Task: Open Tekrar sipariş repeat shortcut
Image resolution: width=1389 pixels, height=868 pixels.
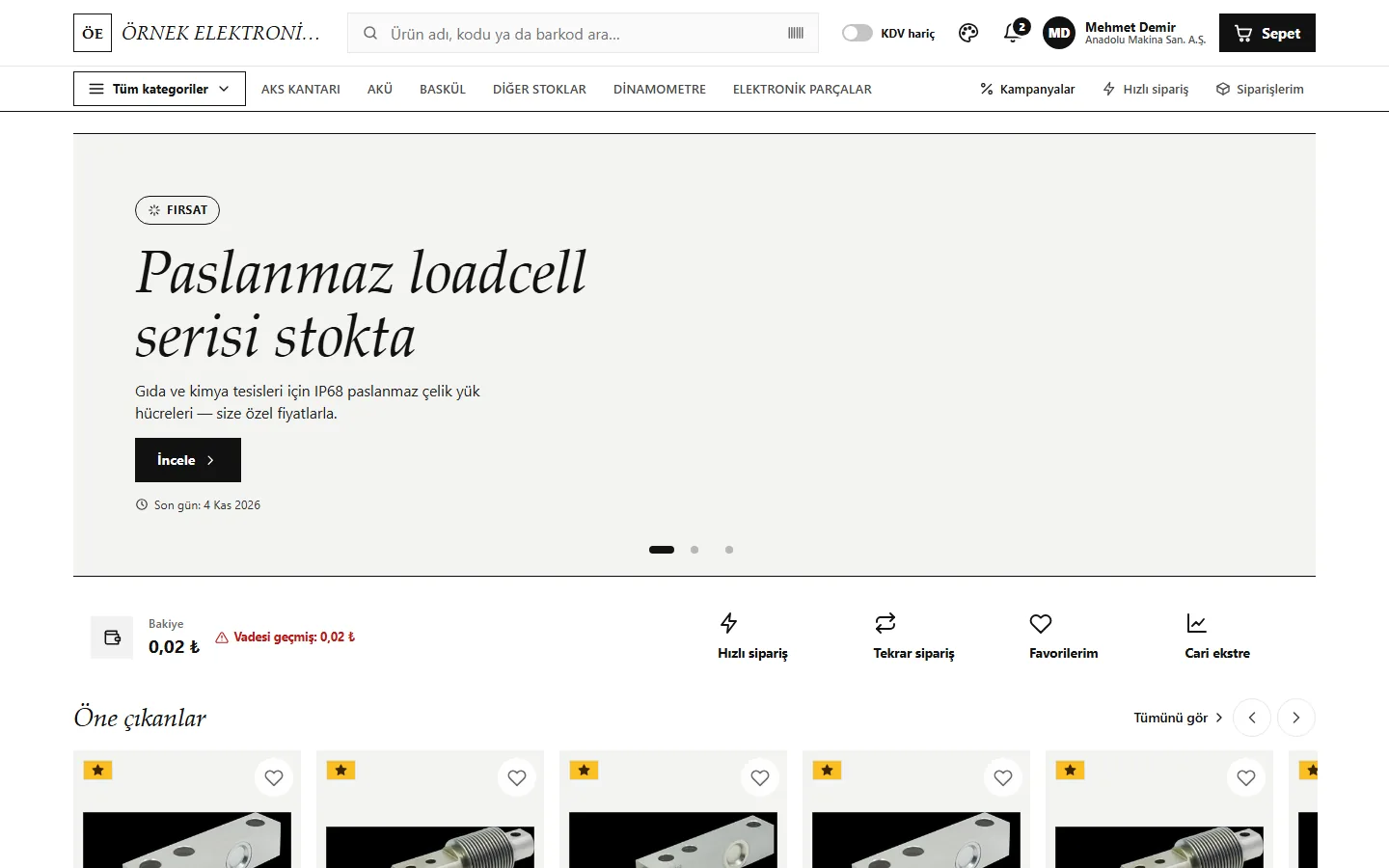Action: click(913, 637)
